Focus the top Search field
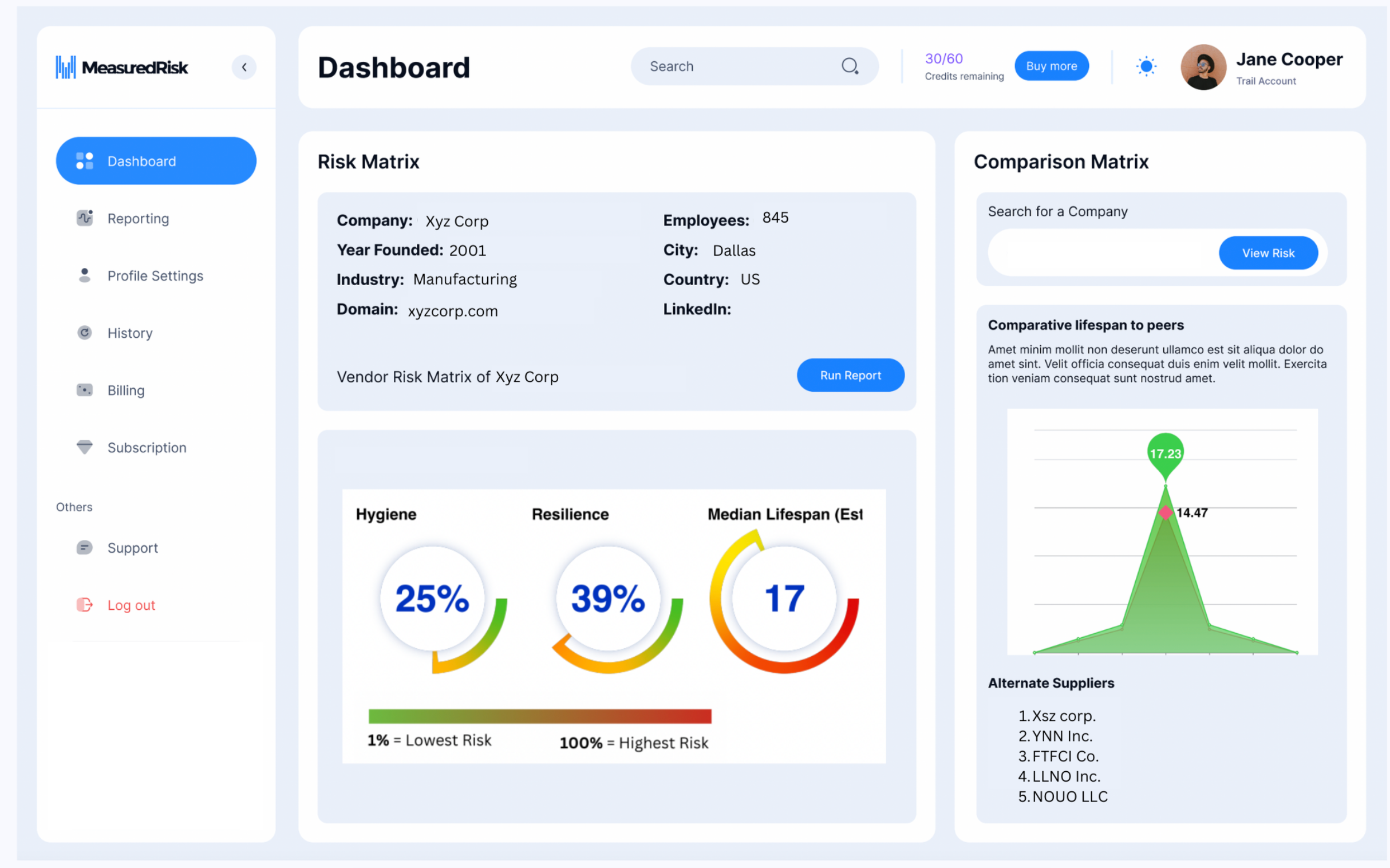Image resolution: width=1390 pixels, height=868 pixels. [x=740, y=66]
